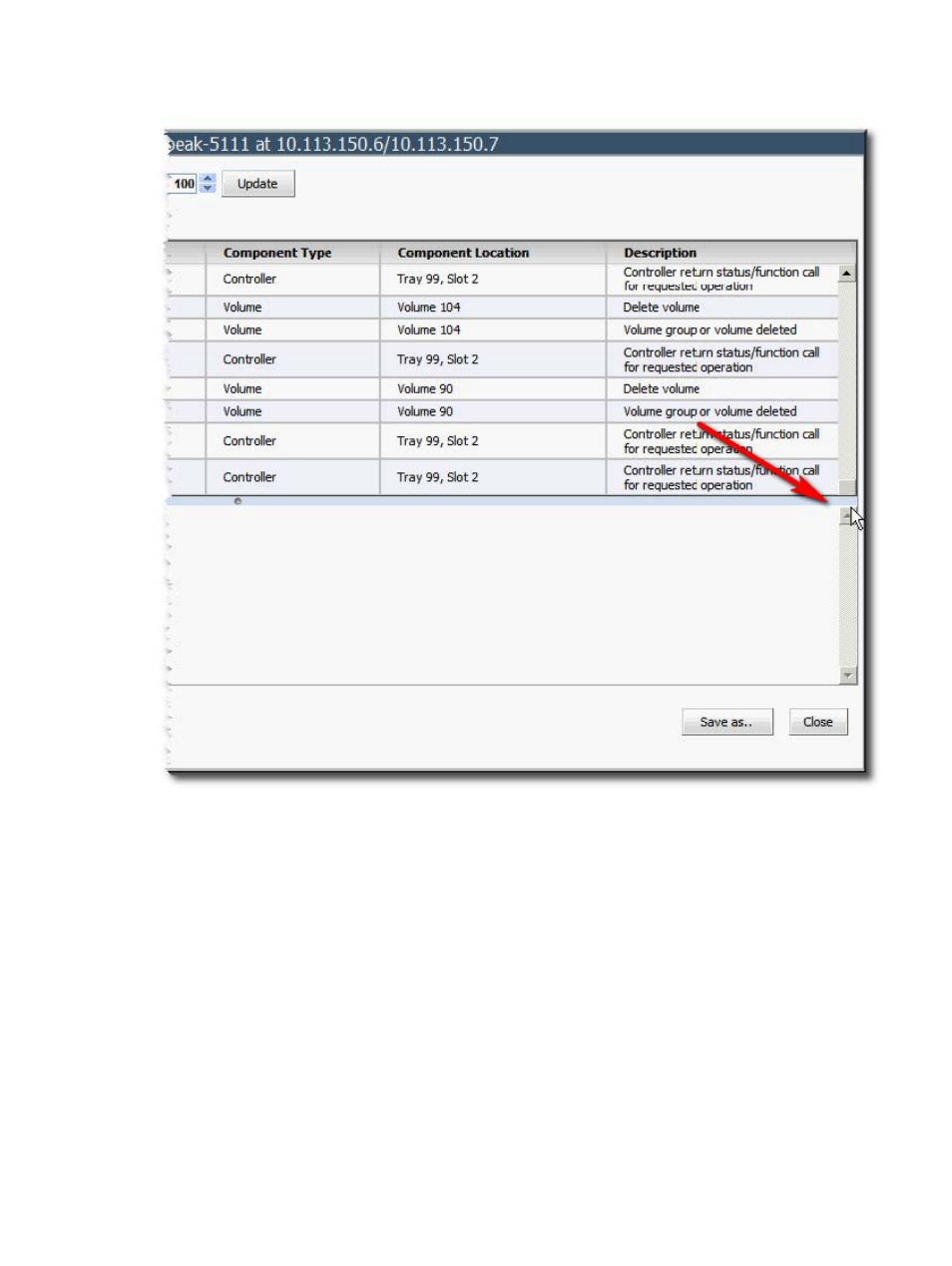Select the Delete volume description for Volume 90
Viewport: 952px width, 1266px height.
click(x=661, y=389)
